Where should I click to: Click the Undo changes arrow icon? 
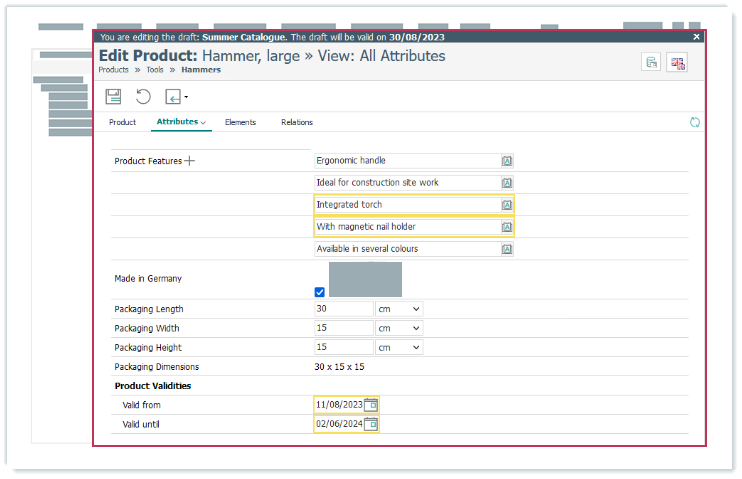click(x=143, y=97)
